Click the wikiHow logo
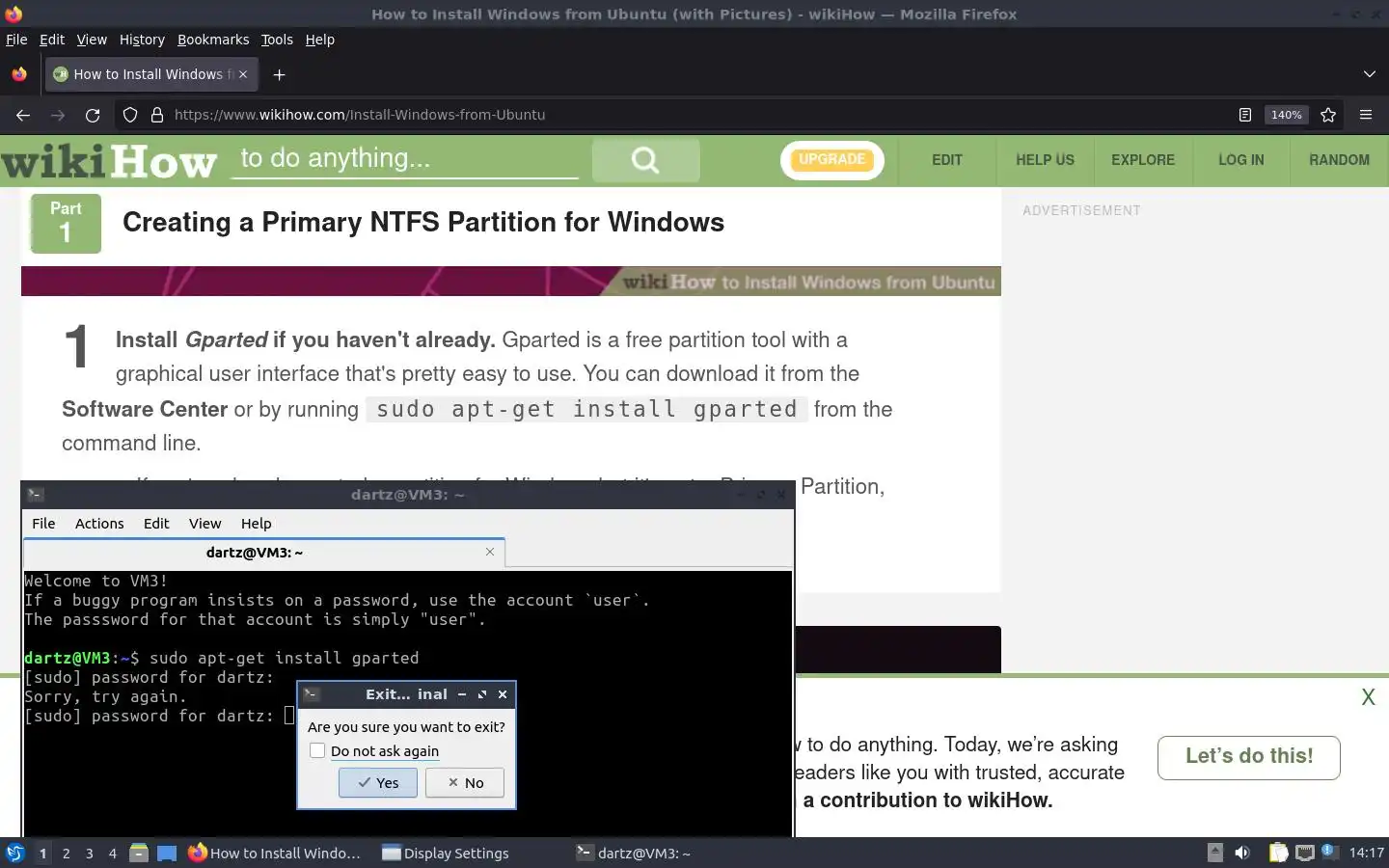Viewport: 1389px width, 868px height. click(109, 161)
